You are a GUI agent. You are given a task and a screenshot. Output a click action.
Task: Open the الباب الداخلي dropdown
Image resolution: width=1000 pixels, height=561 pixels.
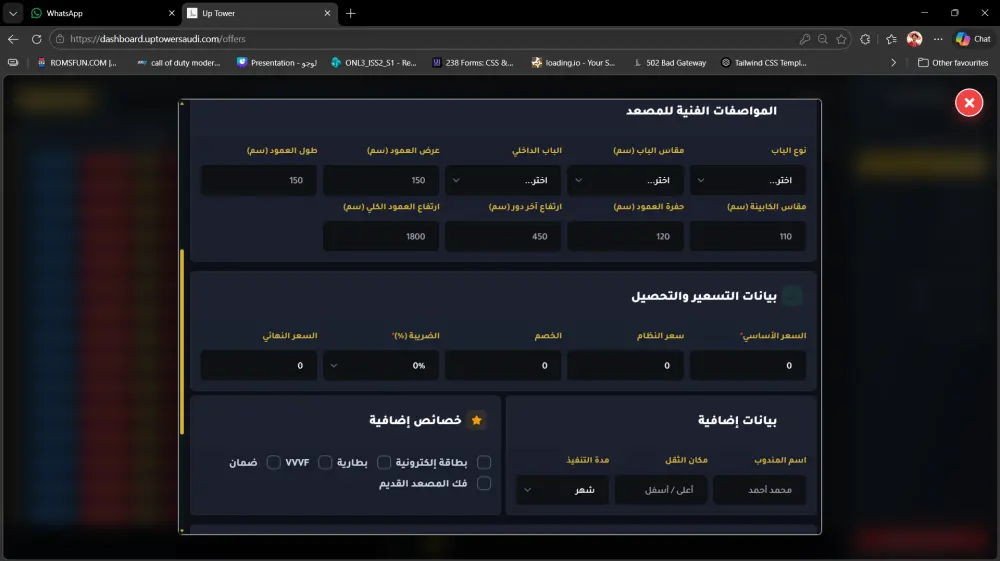503,180
